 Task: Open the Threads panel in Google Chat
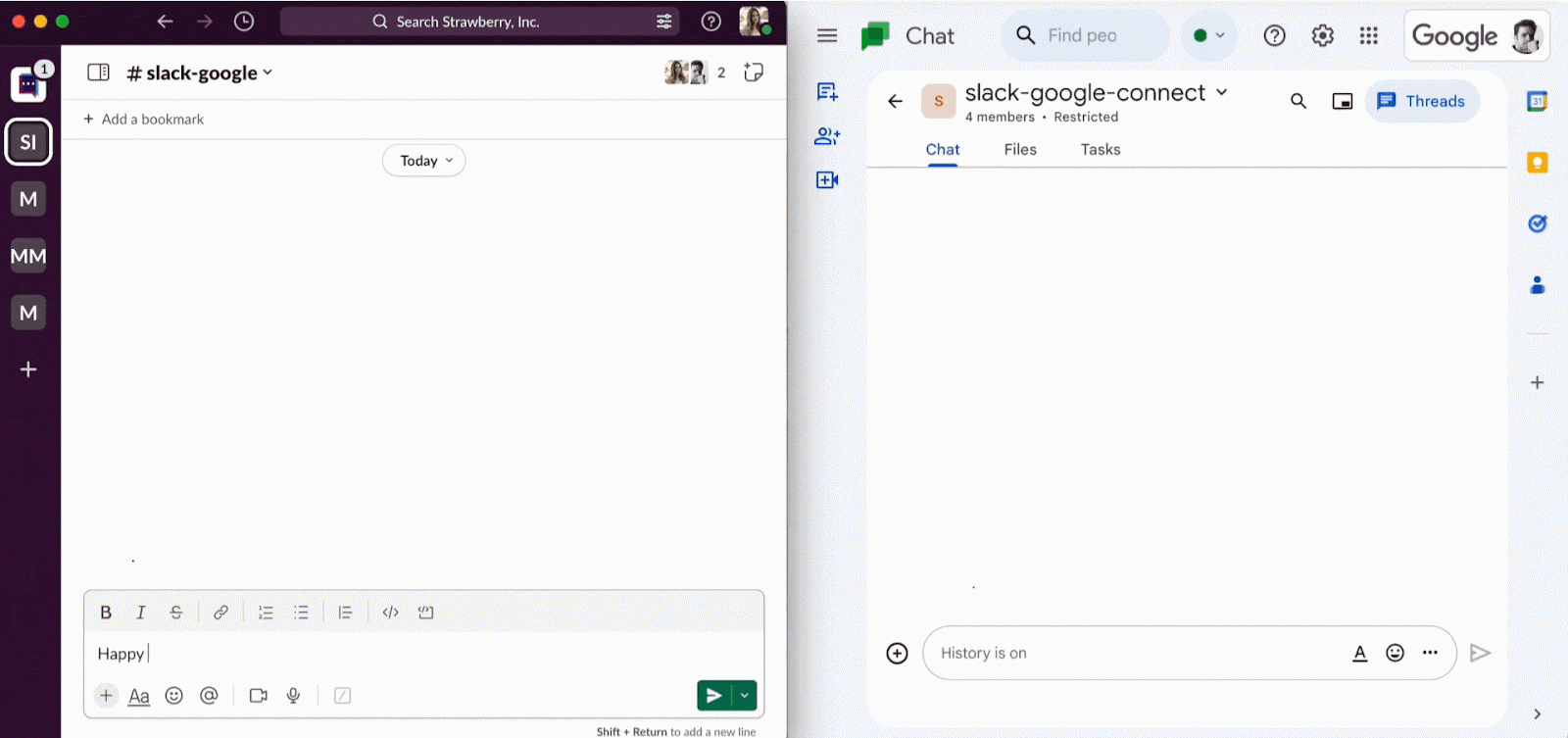tap(1421, 101)
